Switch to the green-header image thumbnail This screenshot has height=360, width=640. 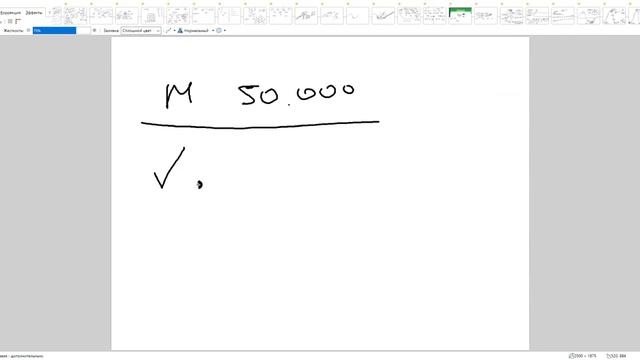pos(460,16)
